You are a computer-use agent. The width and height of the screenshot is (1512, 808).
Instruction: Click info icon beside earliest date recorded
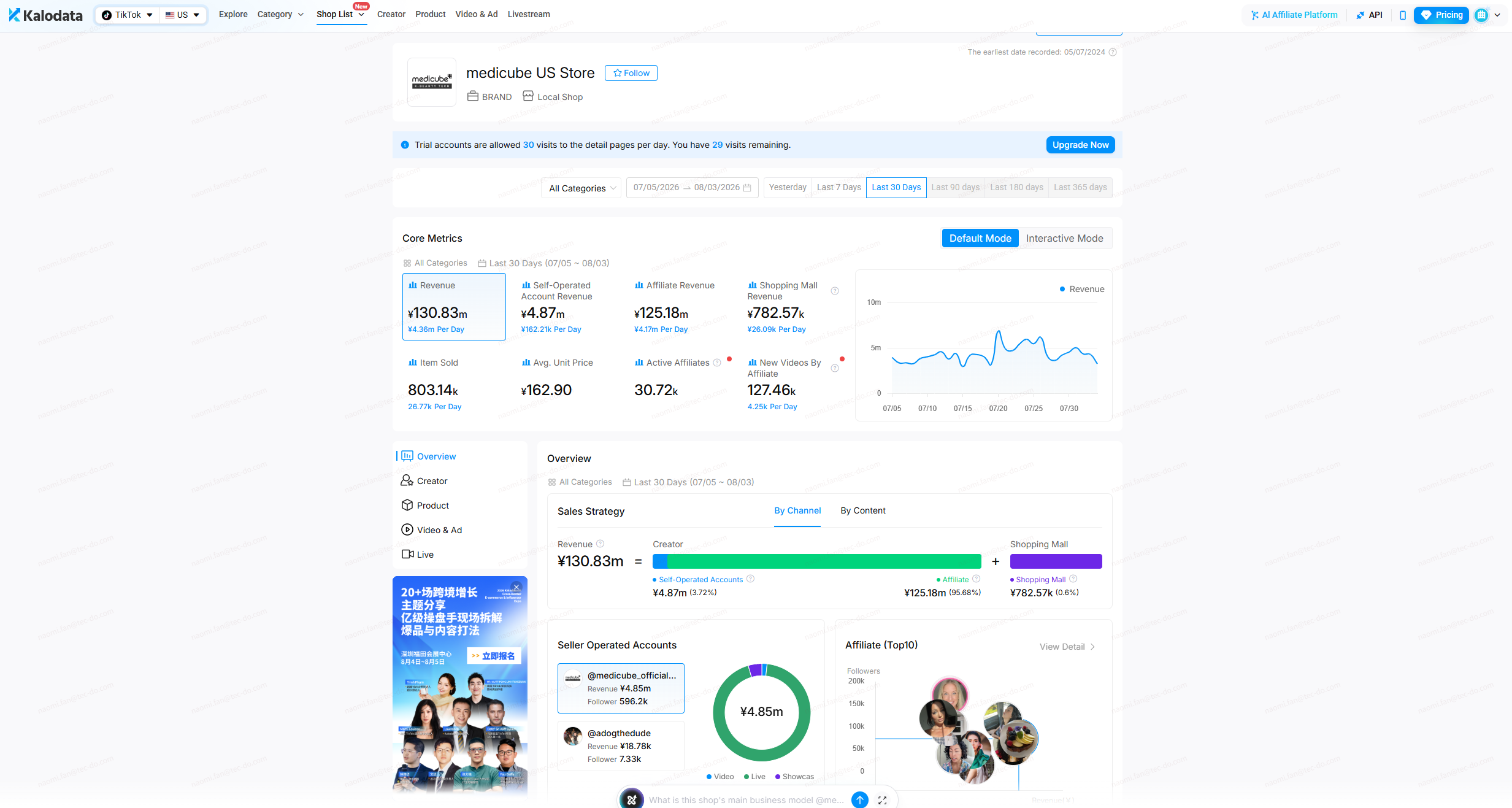1113,52
